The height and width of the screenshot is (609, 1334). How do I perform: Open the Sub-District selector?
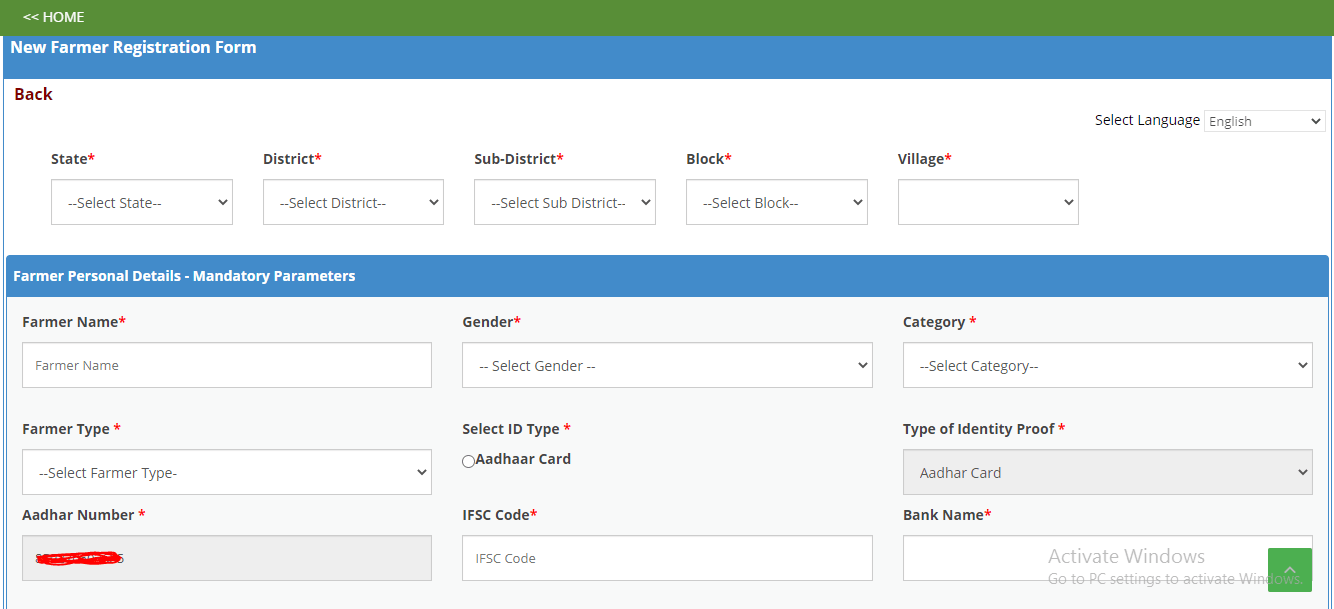565,203
